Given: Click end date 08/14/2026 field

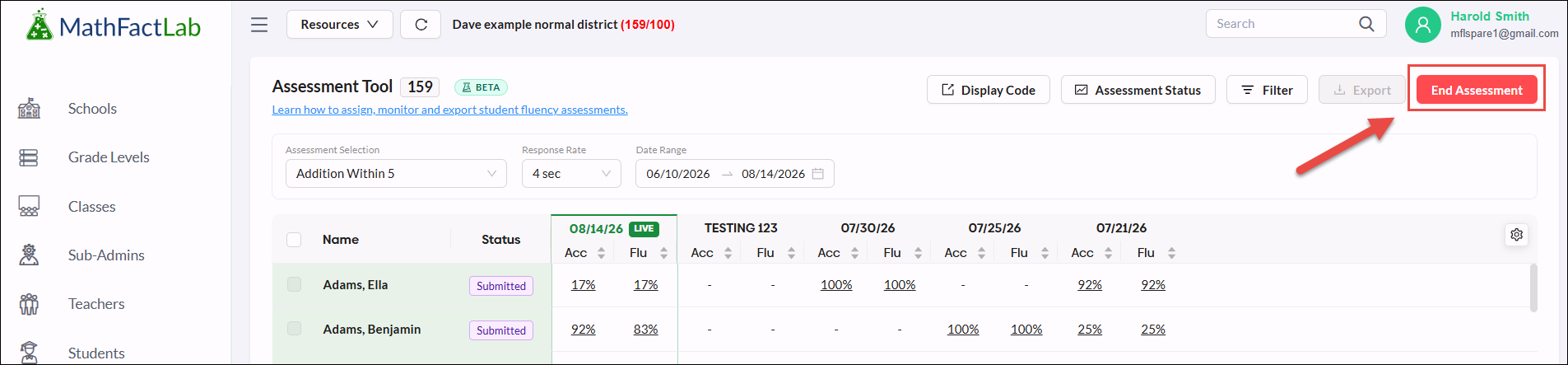Looking at the screenshot, I should point(773,174).
